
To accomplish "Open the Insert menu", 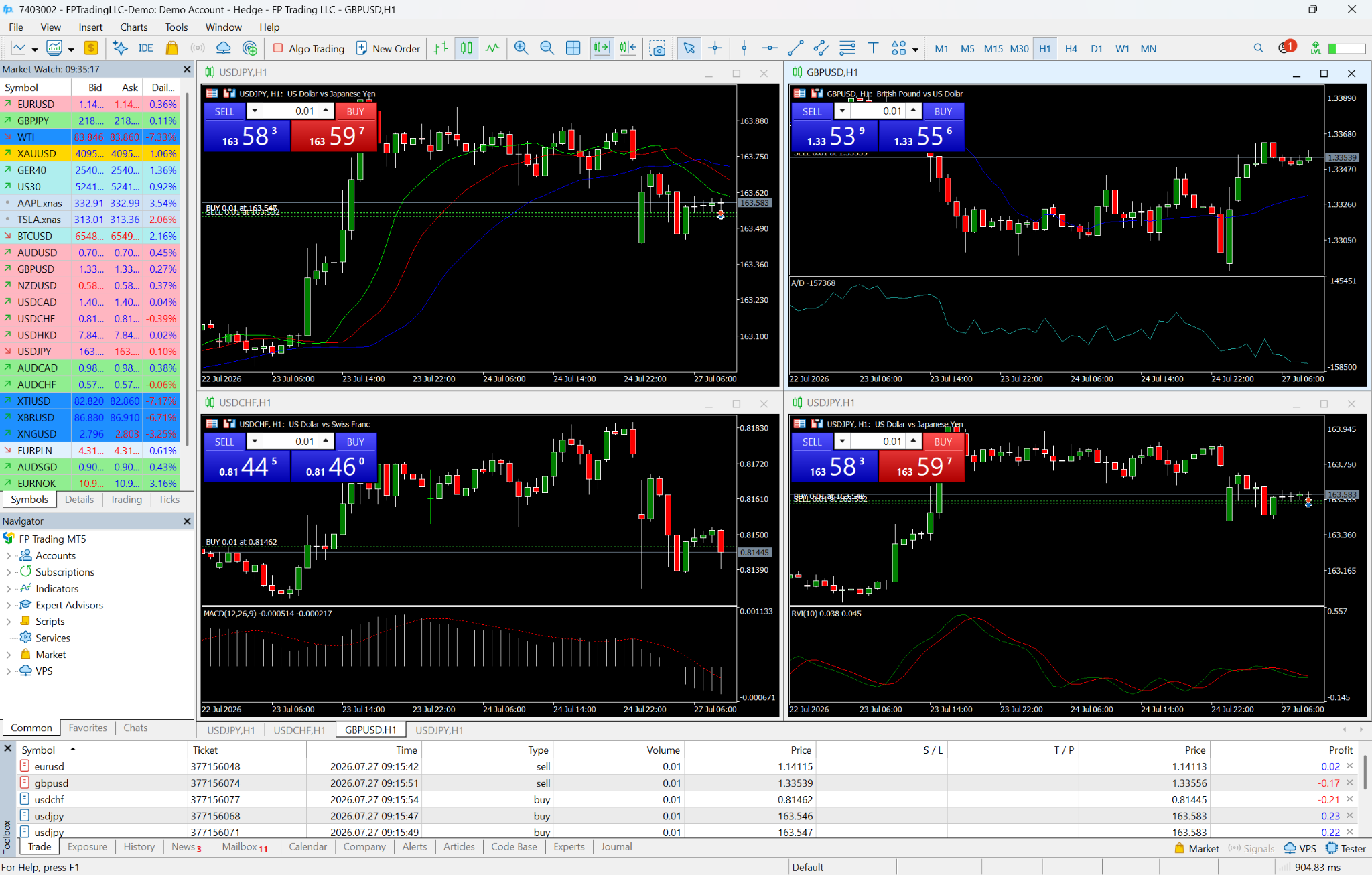I will (90, 27).
